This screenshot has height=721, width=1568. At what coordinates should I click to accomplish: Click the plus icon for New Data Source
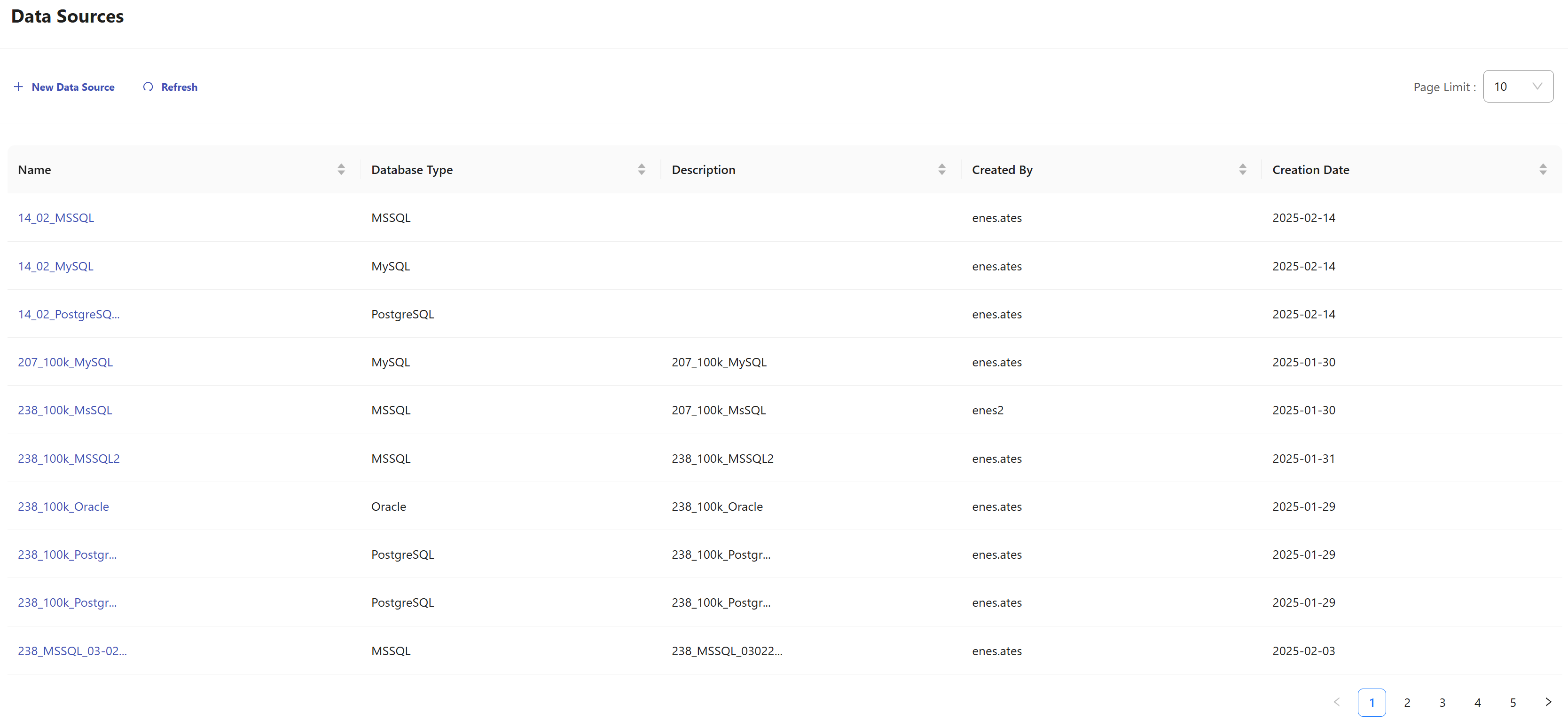[x=18, y=87]
